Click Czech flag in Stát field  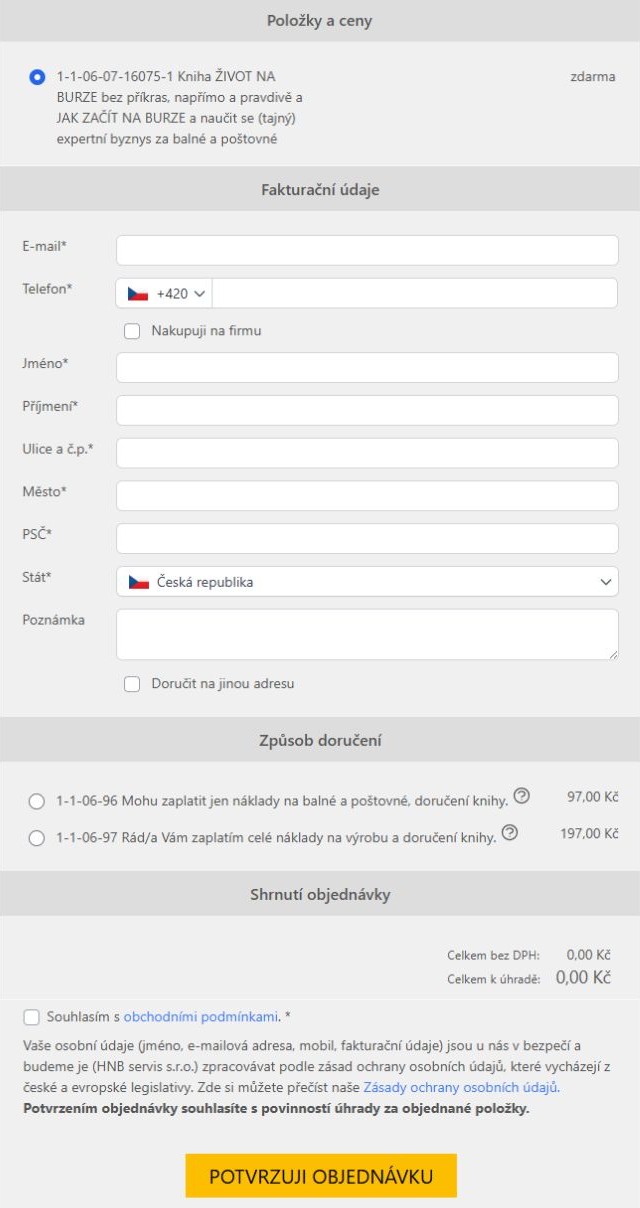[139, 582]
